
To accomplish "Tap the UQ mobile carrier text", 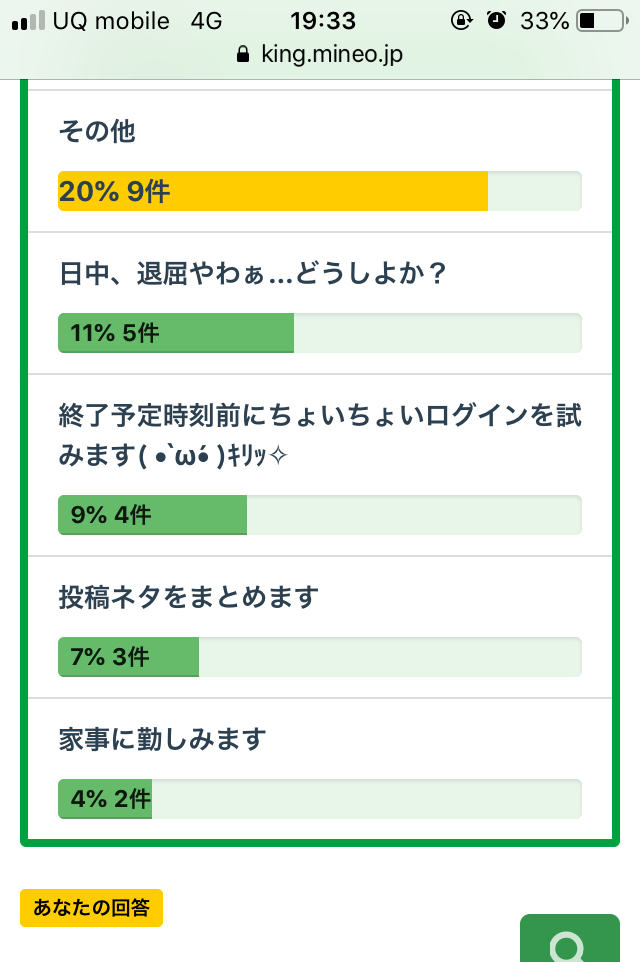I will 111,20.
